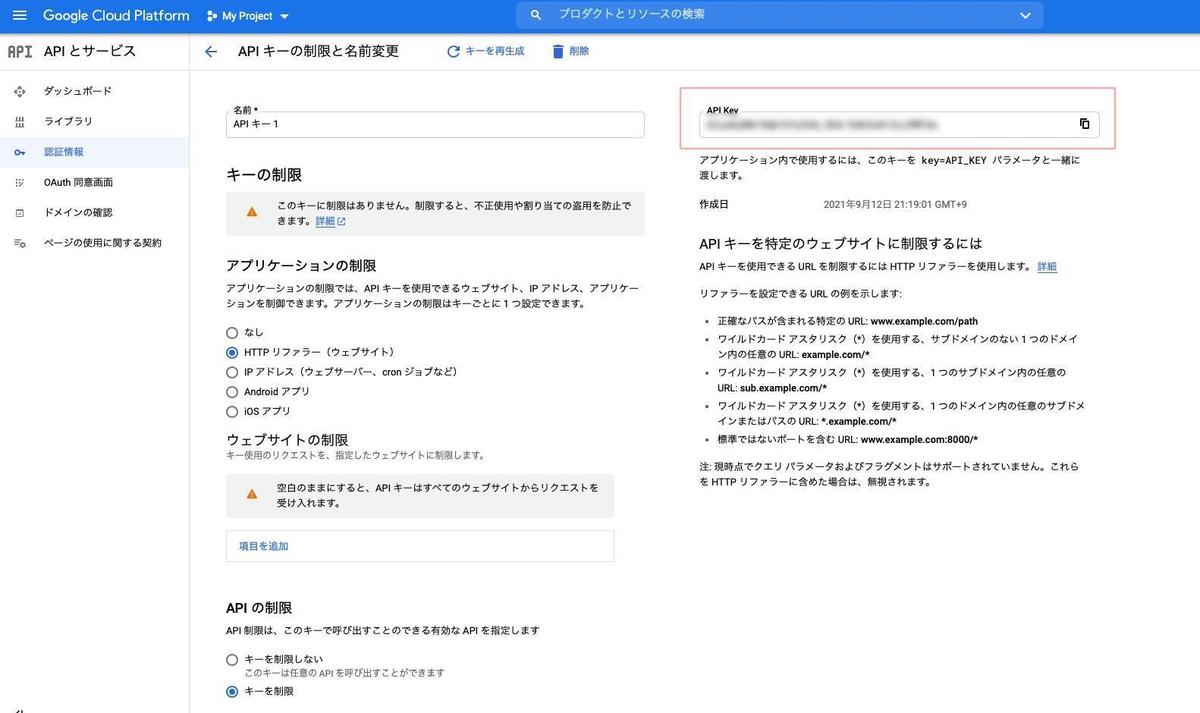Click the OAuth consent screen icon
The width and height of the screenshot is (1200, 713).
click(19, 183)
